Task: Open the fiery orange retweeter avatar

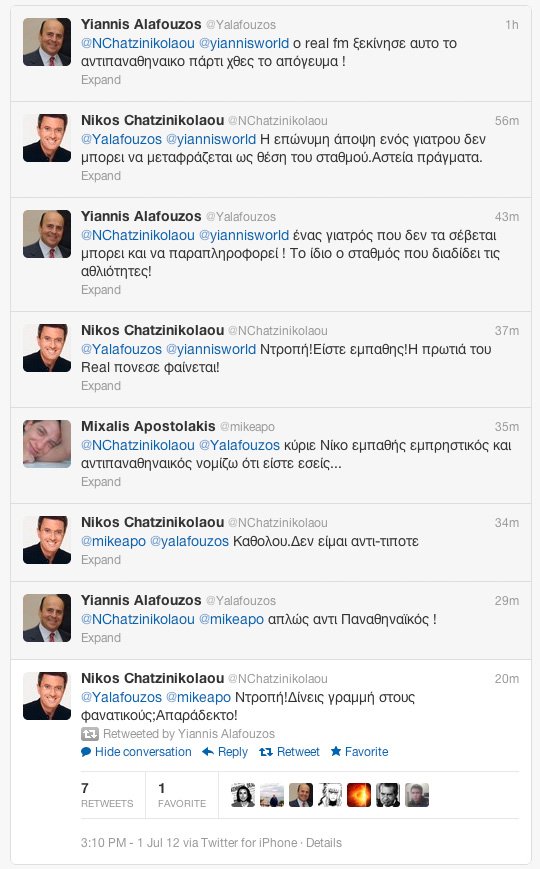Action: 359,795
